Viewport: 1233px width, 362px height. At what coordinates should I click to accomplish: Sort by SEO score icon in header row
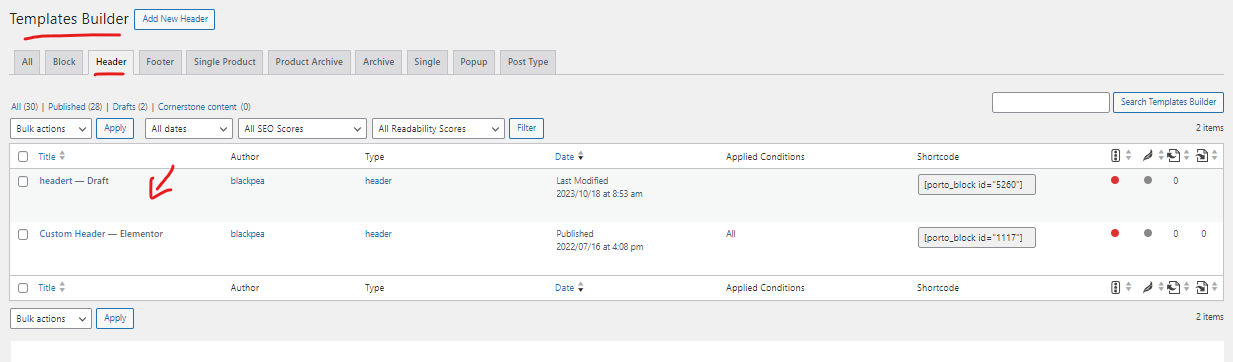coord(1115,156)
